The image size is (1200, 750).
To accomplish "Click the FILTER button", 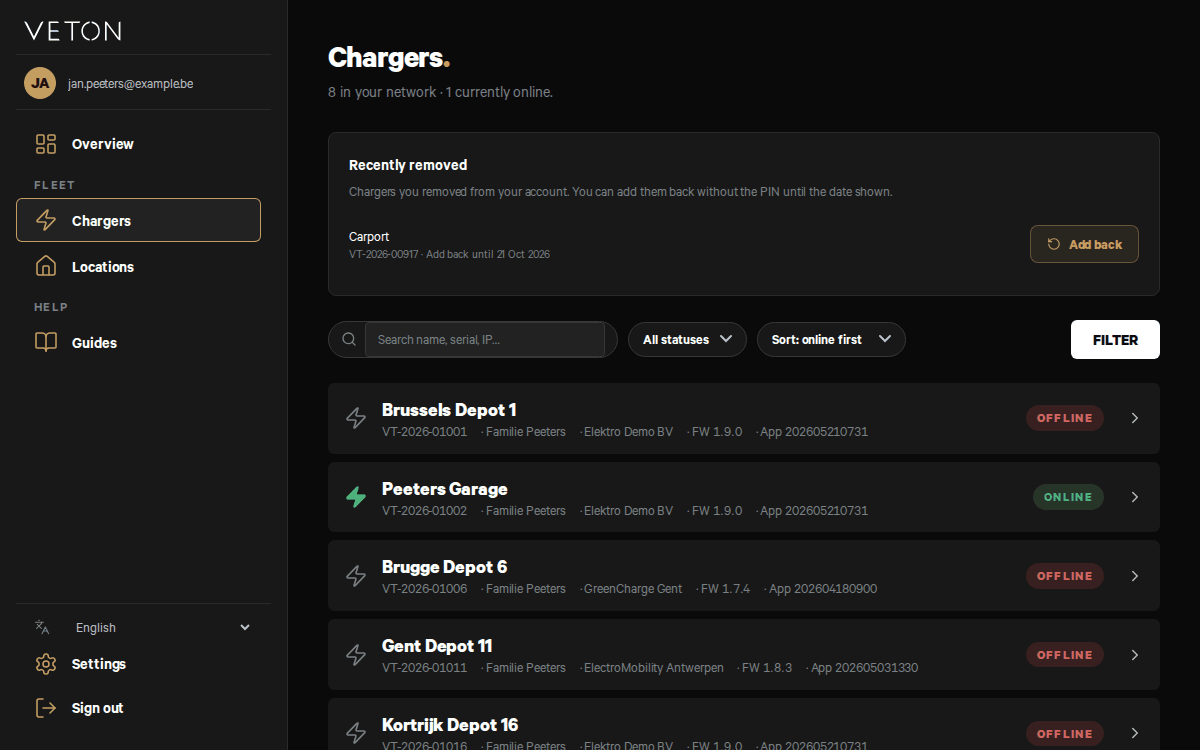I will coord(1115,339).
